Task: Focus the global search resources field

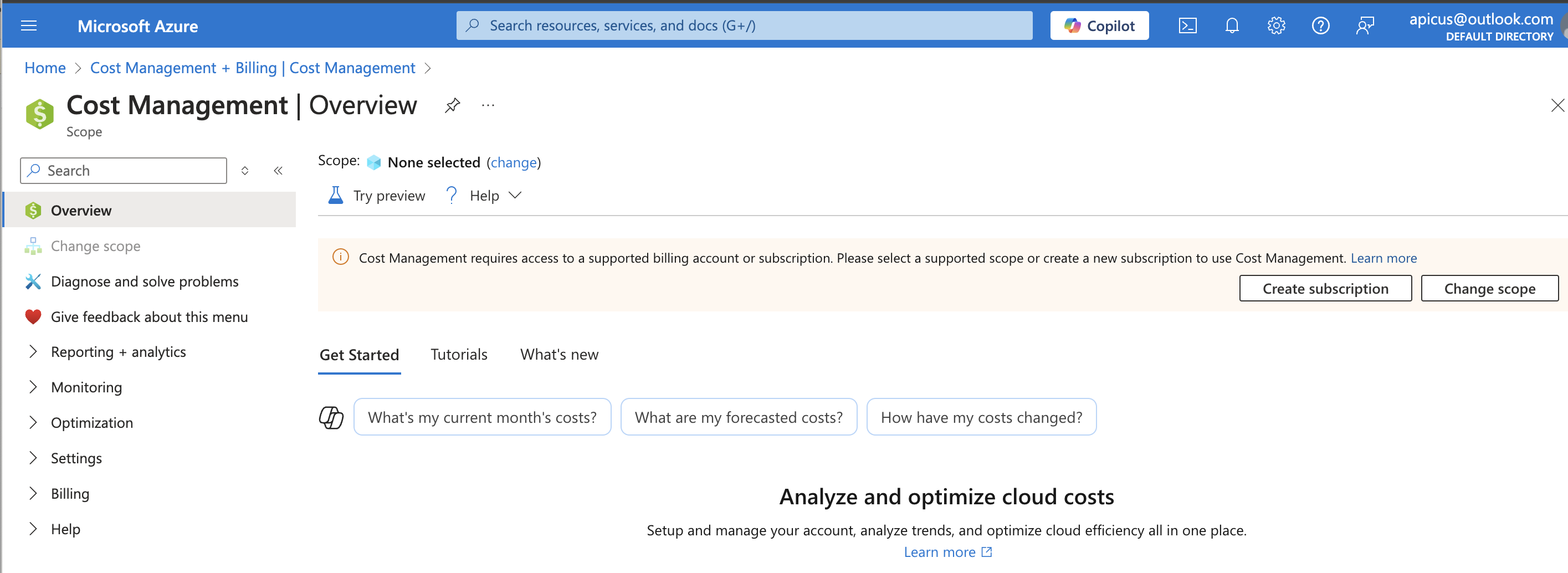Action: (x=744, y=25)
